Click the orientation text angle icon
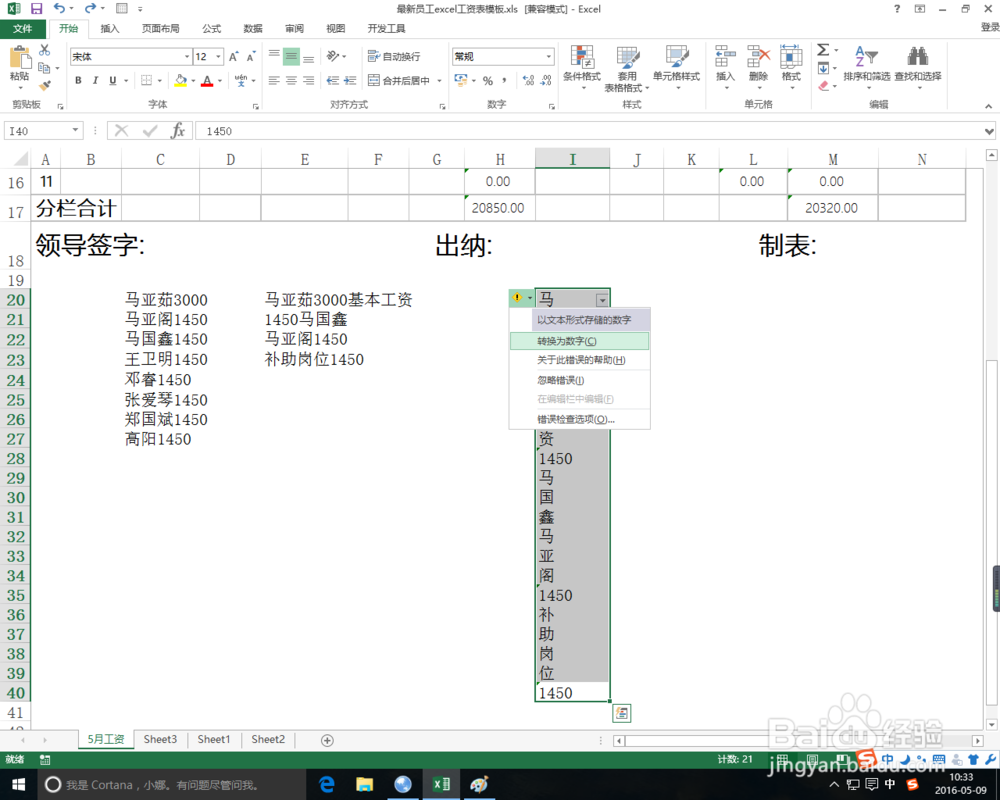The width and height of the screenshot is (1000, 800). pyautogui.click(x=334, y=57)
